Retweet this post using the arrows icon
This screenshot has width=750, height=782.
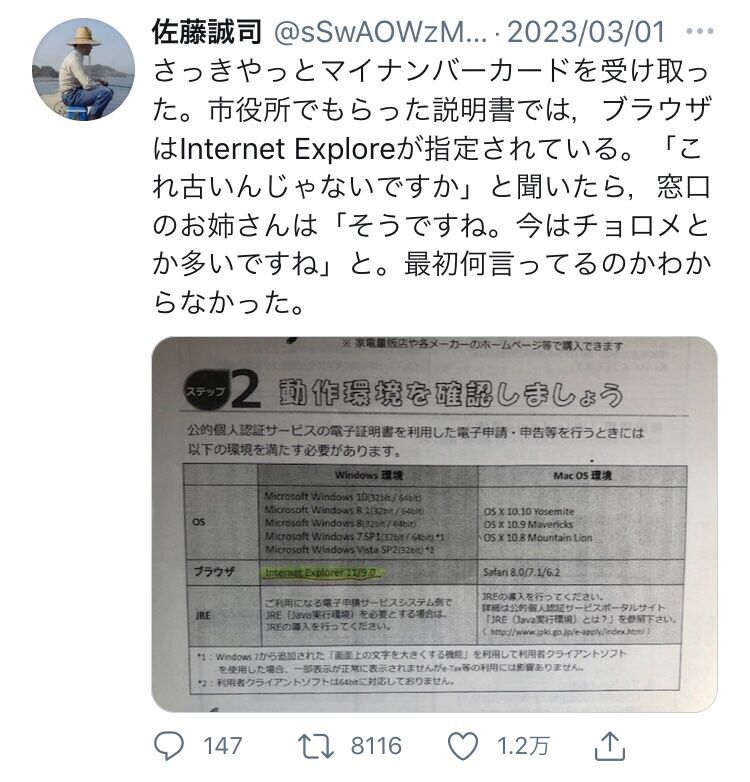point(316,746)
